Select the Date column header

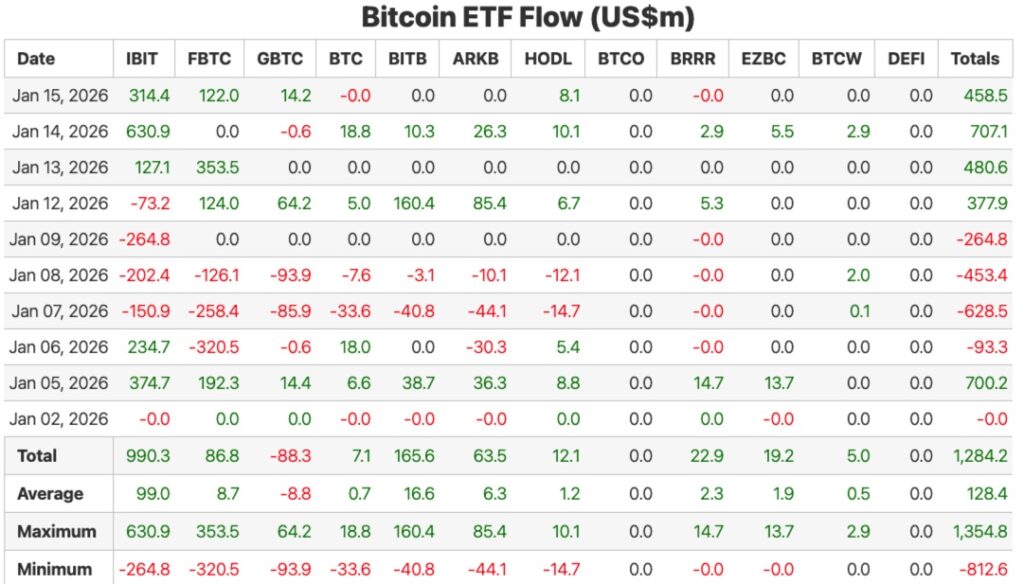(36, 58)
